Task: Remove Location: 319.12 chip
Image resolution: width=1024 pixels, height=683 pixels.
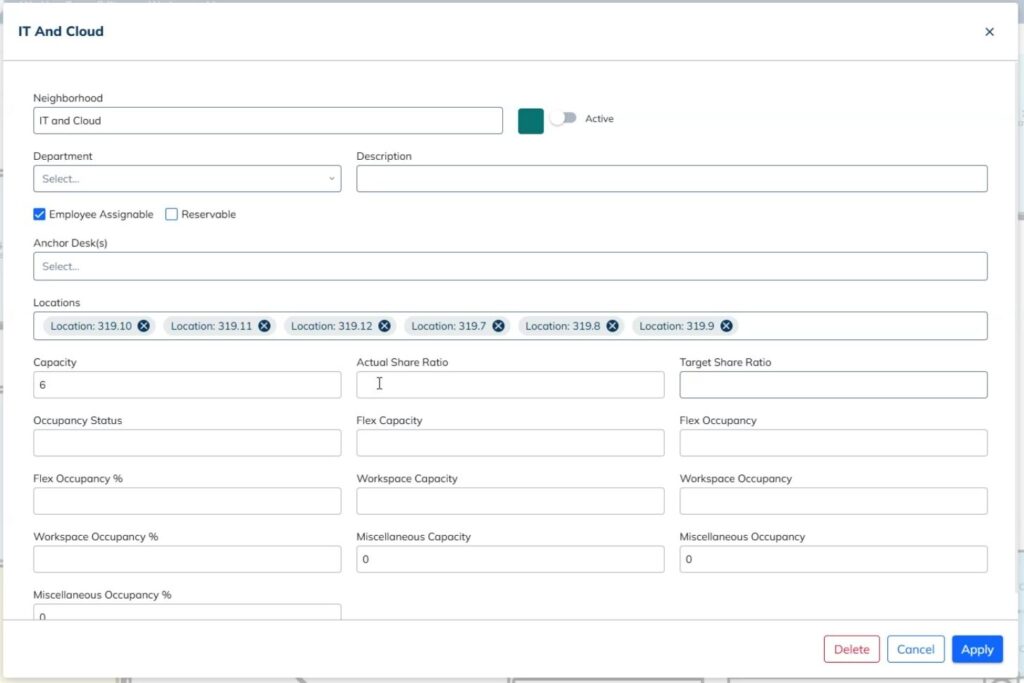Action: click(384, 326)
